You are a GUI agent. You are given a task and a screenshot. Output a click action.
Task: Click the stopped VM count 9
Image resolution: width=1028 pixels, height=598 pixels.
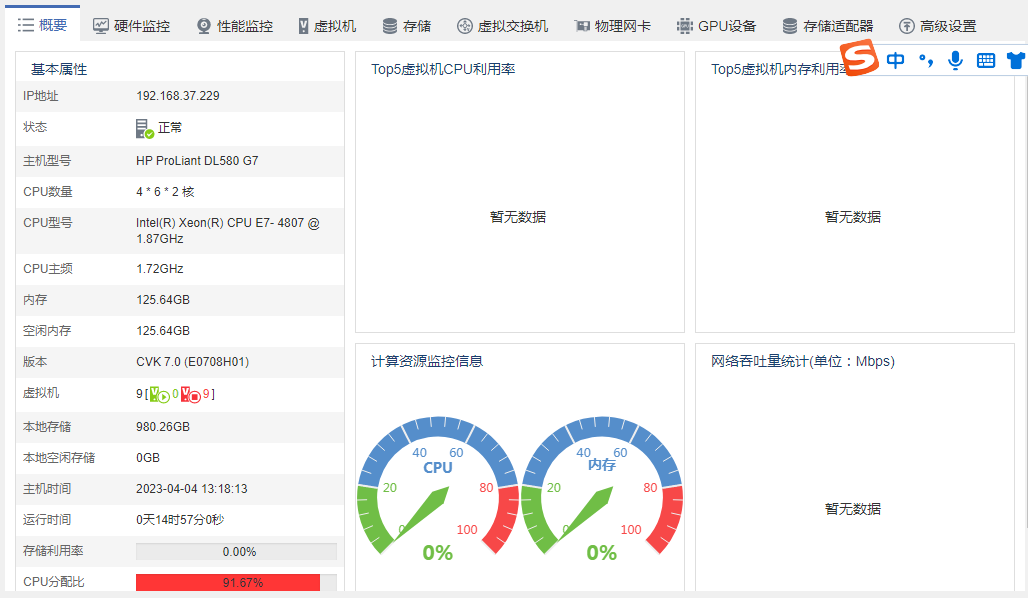[x=206, y=394]
